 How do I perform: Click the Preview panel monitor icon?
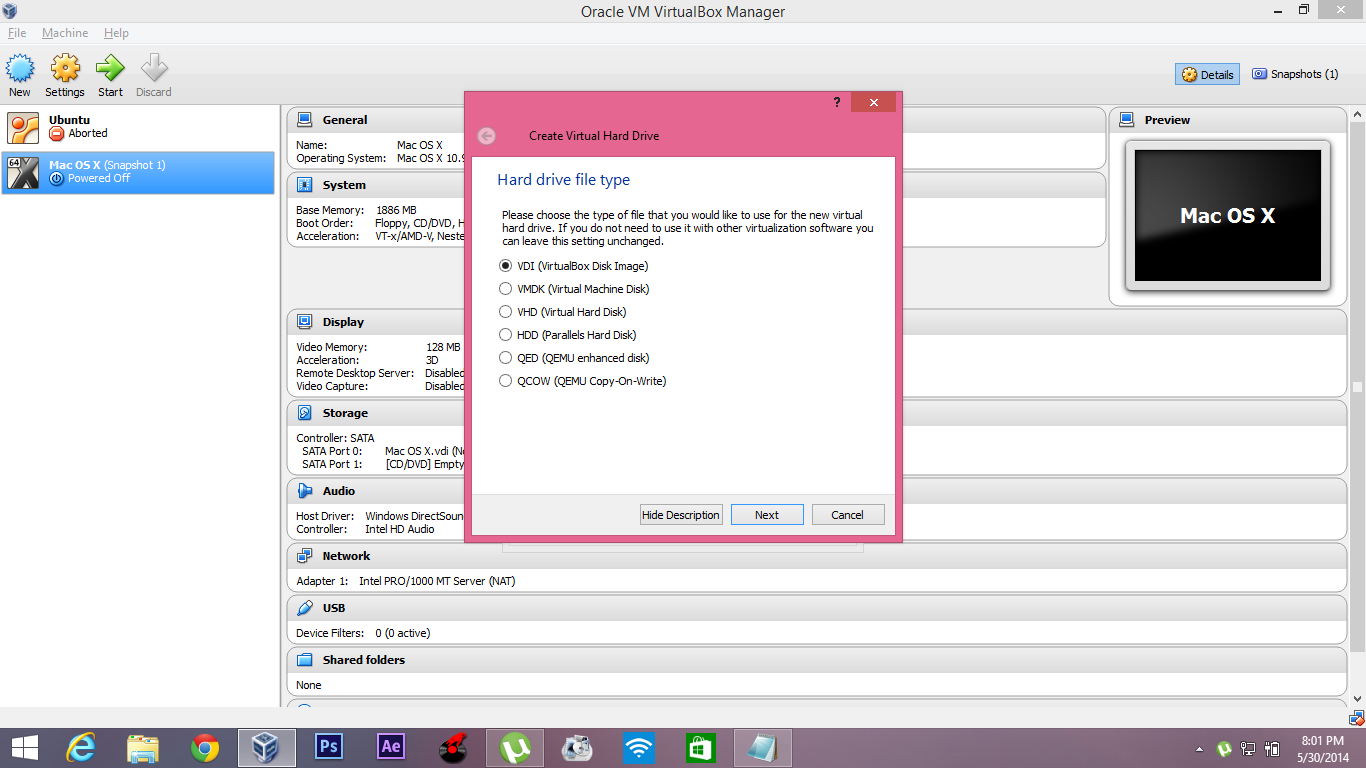(x=1127, y=120)
